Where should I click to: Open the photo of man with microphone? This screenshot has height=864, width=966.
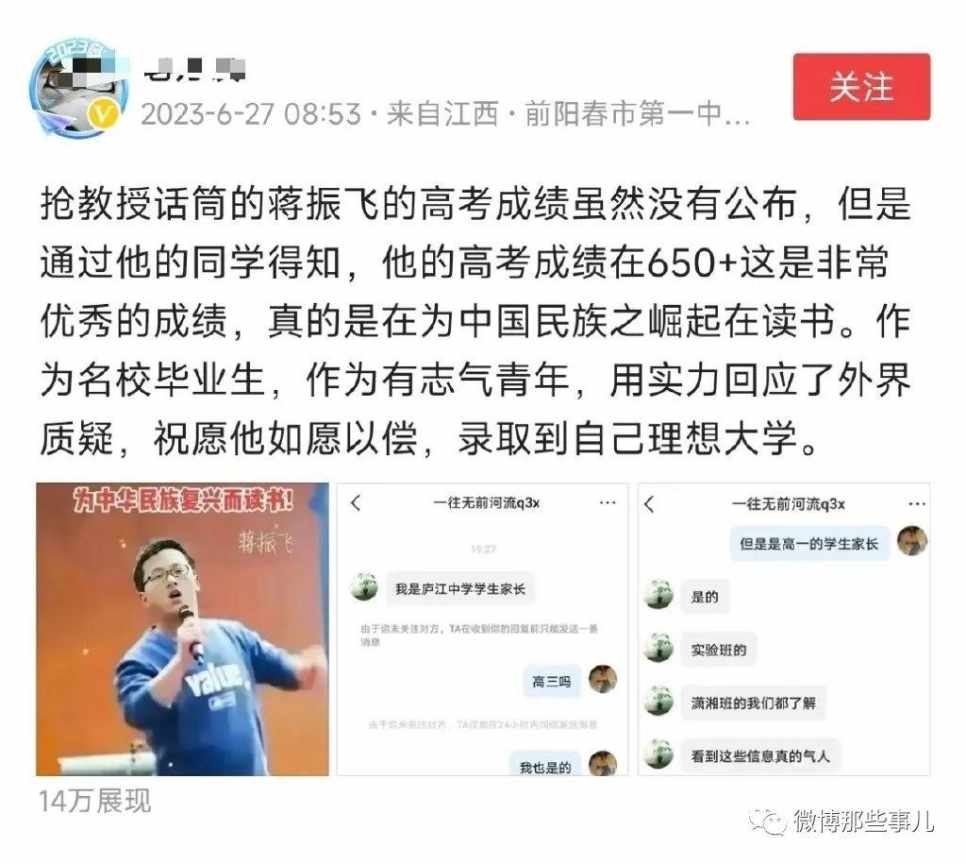182,629
